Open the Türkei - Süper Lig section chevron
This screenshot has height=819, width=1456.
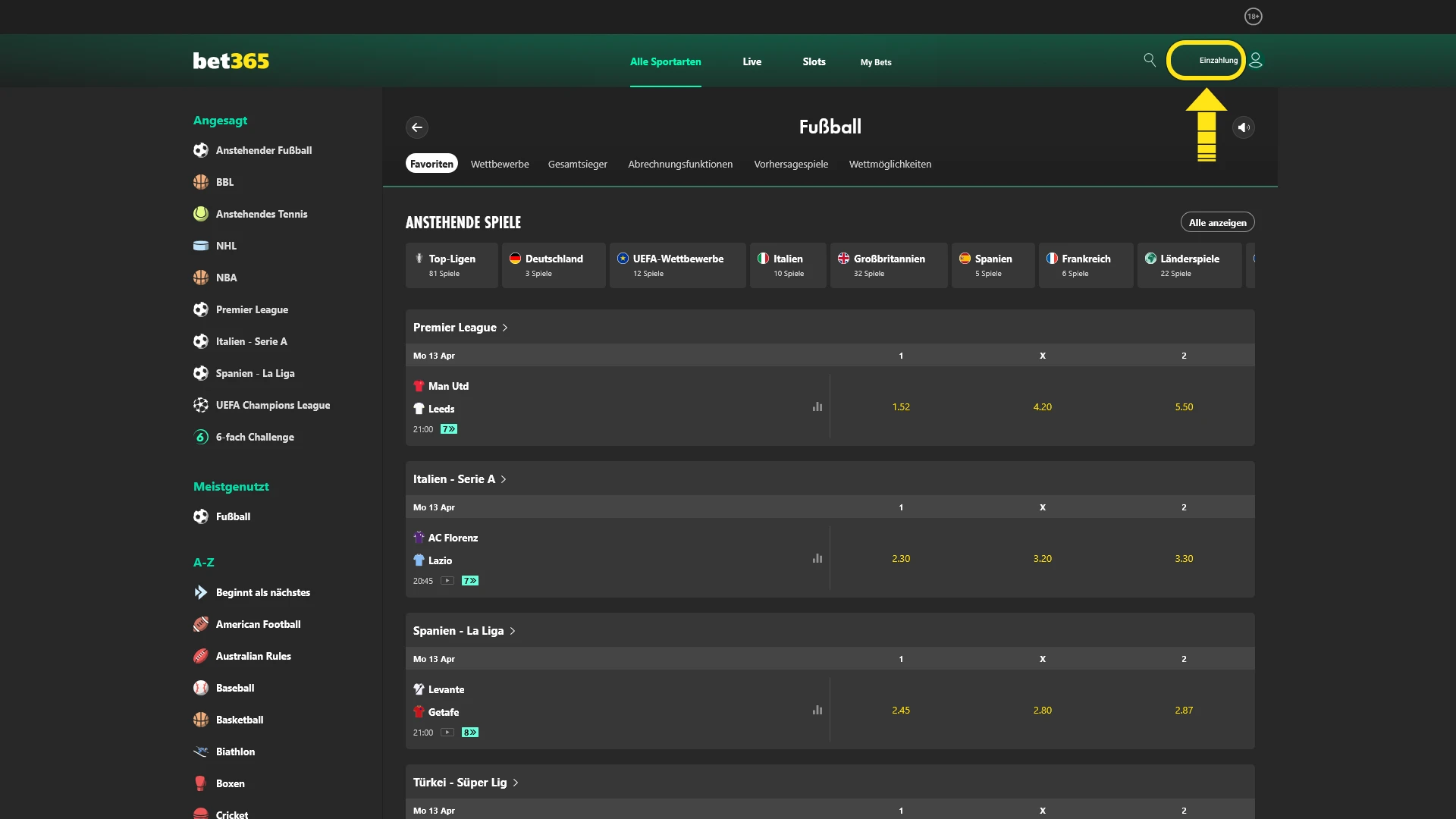coord(515,783)
